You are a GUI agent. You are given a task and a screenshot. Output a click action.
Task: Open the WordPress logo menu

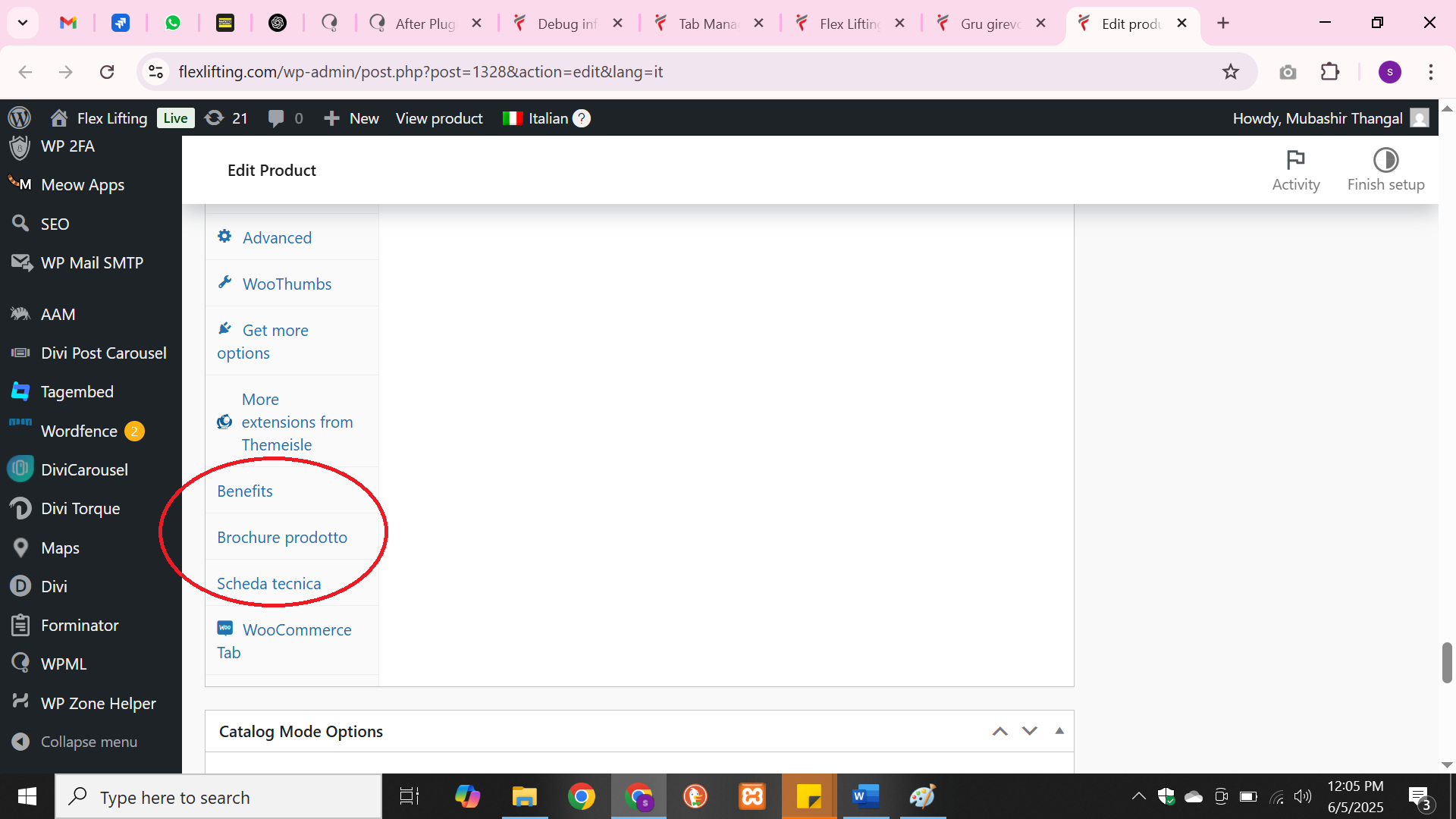pos(19,118)
